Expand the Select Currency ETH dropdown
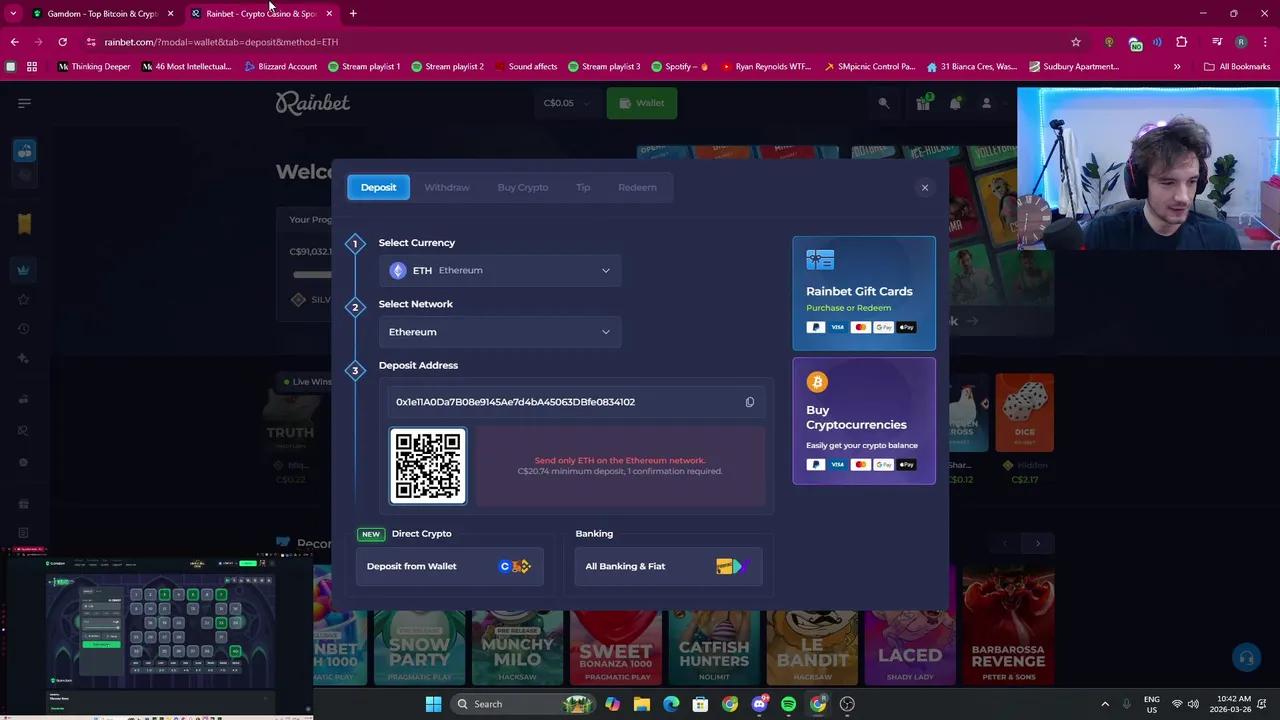The width and height of the screenshot is (1280, 720). (500, 270)
